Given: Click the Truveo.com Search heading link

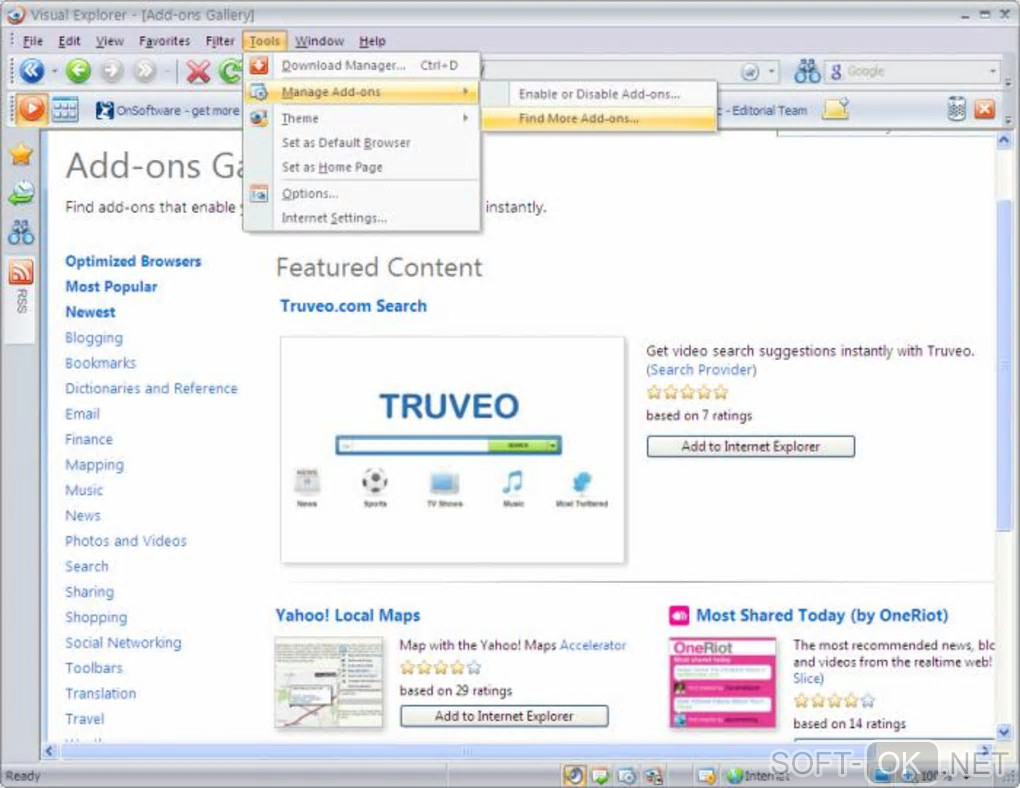Looking at the screenshot, I should tap(353, 306).
